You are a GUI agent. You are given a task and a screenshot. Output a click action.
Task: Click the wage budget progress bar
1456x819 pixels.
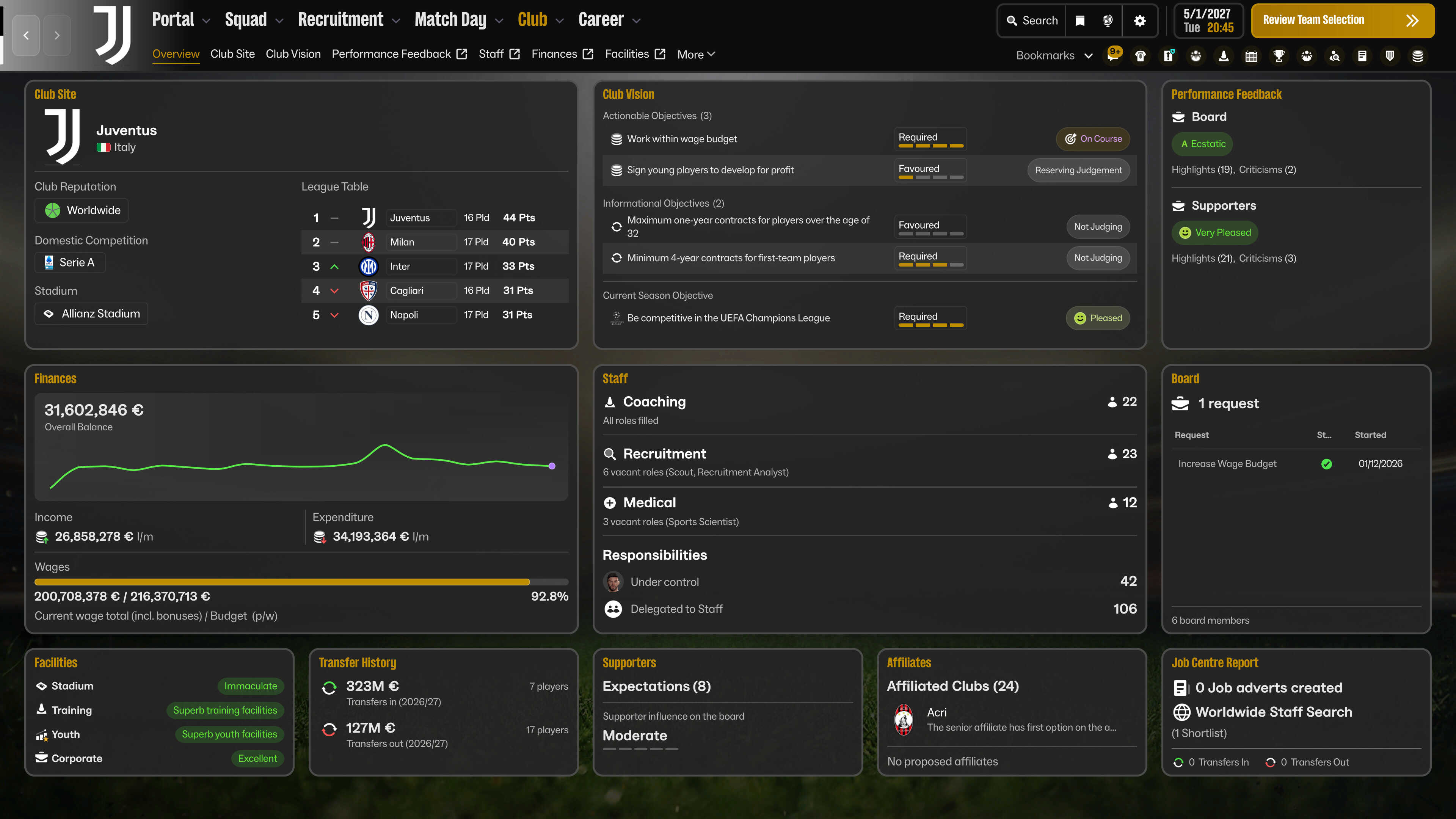click(301, 582)
